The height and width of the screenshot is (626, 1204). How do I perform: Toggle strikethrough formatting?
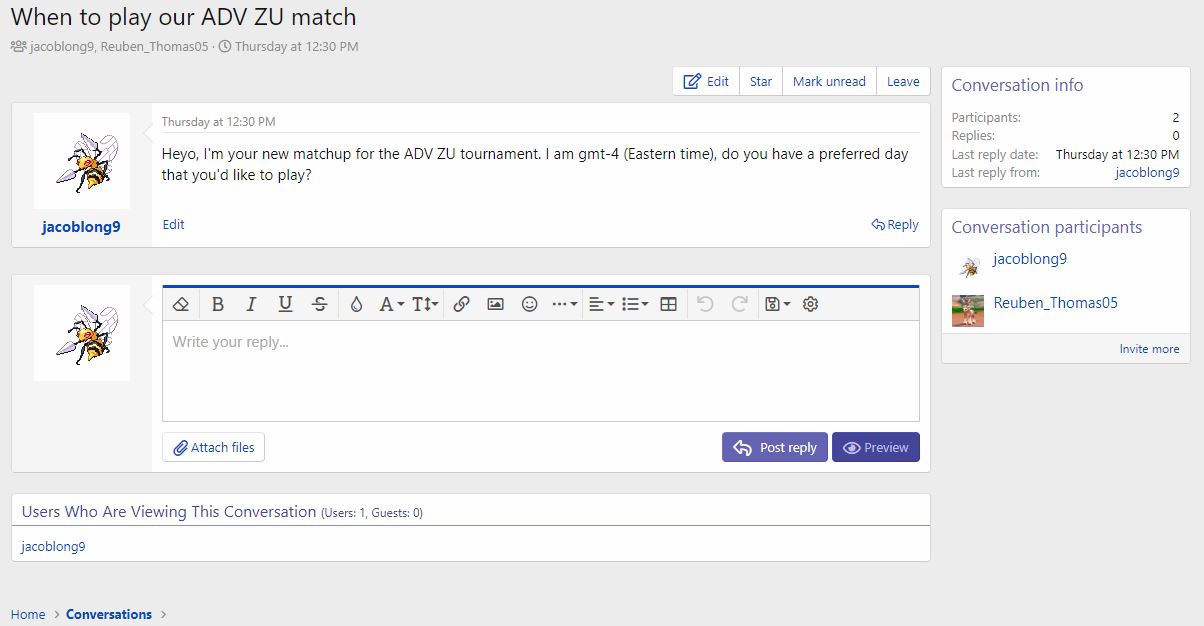point(320,304)
